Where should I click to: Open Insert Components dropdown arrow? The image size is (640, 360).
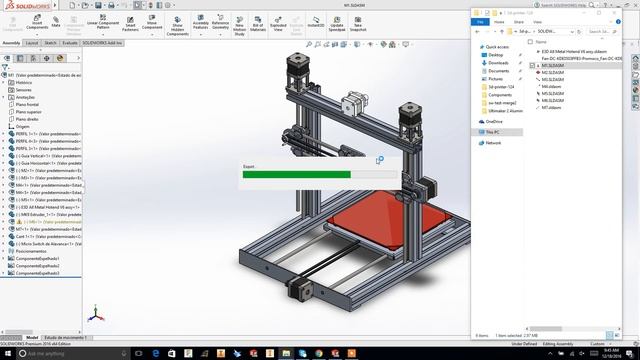pyautogui.click(x=37, y=34)
